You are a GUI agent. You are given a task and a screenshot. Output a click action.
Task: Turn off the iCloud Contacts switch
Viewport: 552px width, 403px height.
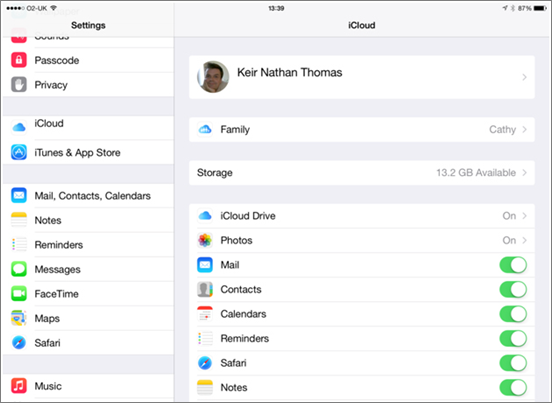pos(513,289)
